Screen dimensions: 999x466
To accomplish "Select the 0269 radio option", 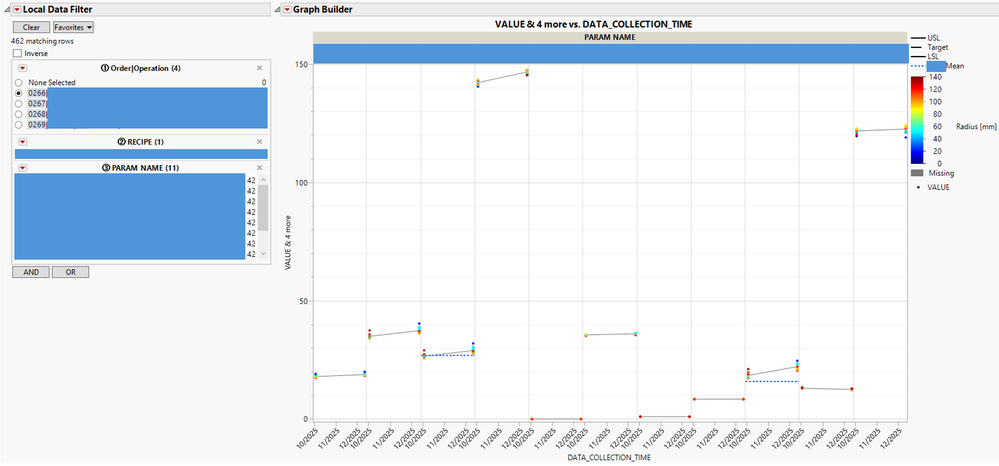I will (x=19, y=124).
